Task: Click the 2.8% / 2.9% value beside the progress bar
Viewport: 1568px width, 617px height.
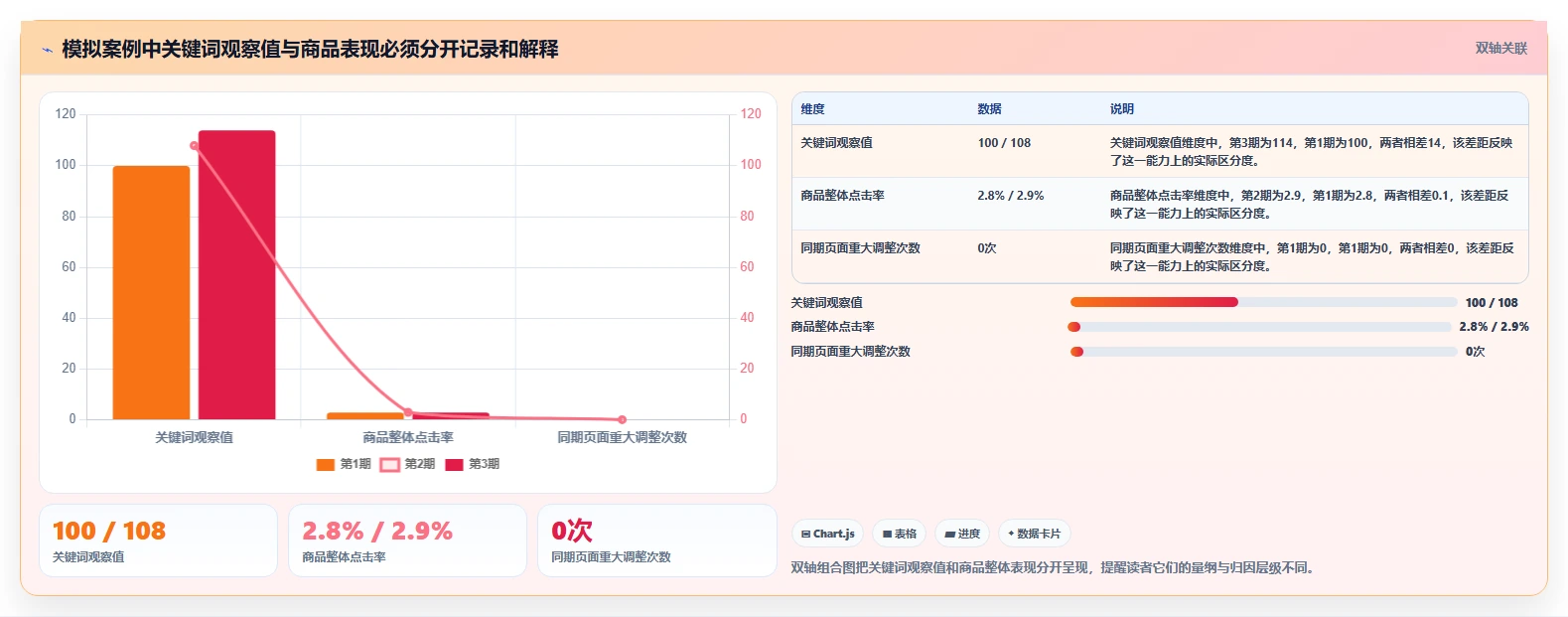Action: point(1494,327)
